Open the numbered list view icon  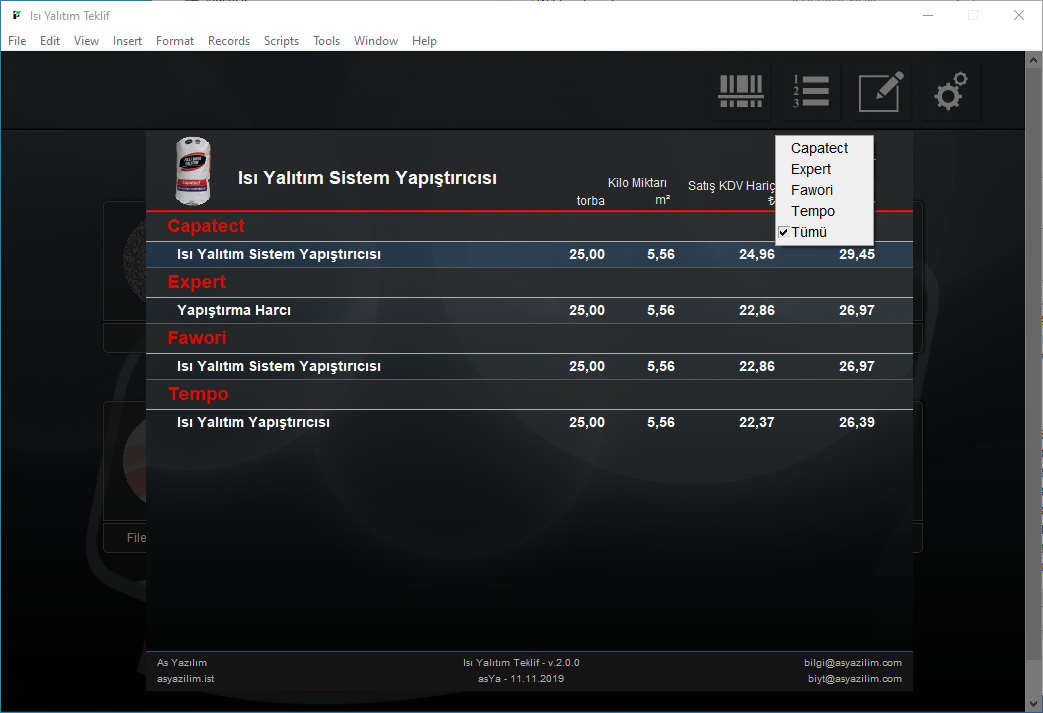(810, 91)
